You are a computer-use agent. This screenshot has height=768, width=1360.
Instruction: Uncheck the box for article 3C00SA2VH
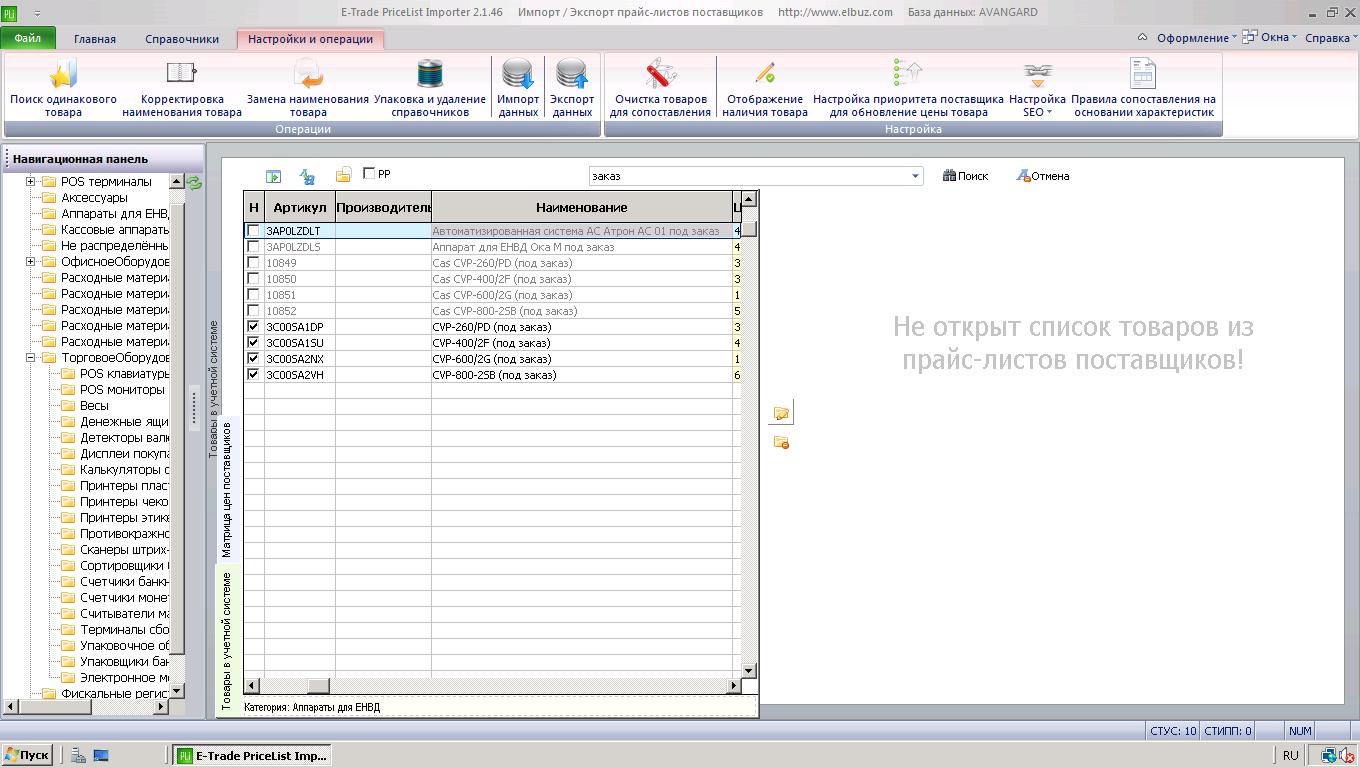(x=253, y=375)
